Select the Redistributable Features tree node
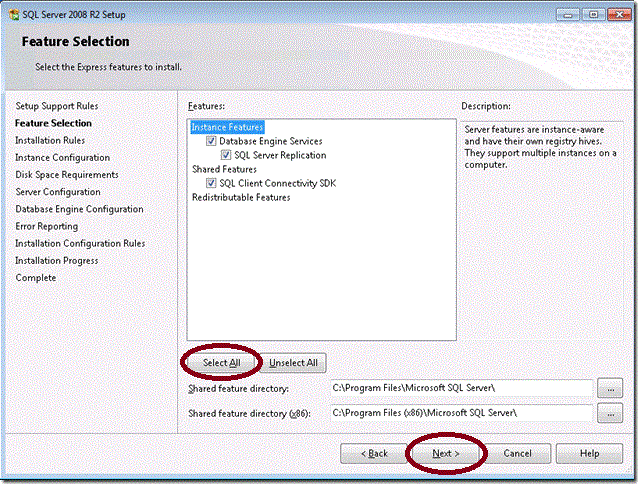Screen dimensions: 638x484 pyautogui.click(x=241, y=197)
